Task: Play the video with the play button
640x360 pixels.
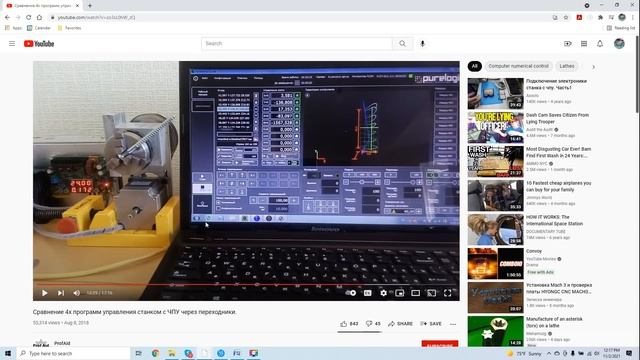Action: (44, 293)
